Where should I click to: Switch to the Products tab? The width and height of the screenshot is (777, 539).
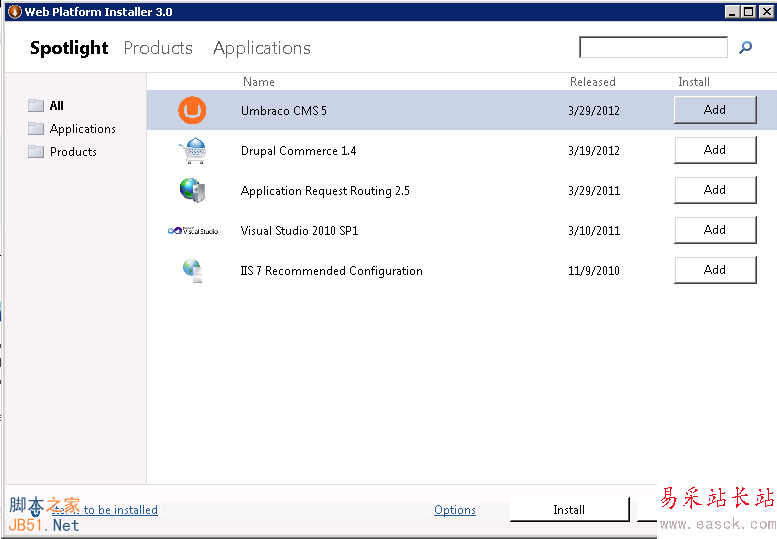(x=158, y=48)
